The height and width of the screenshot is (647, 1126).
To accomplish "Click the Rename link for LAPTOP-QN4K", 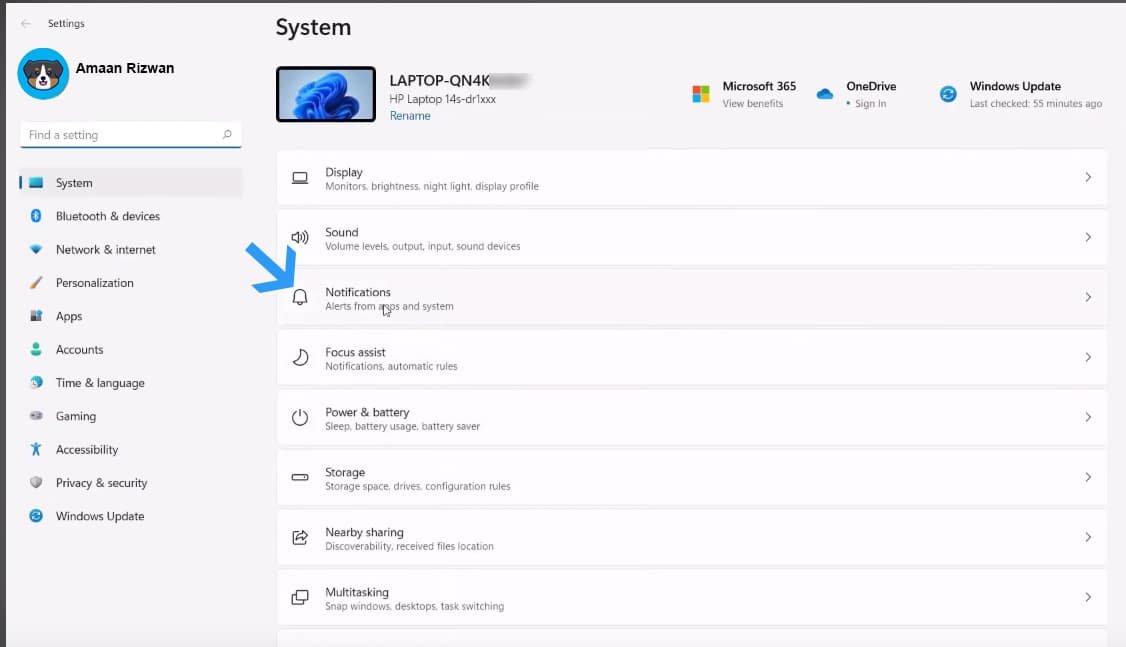I will tap(410, 115).
